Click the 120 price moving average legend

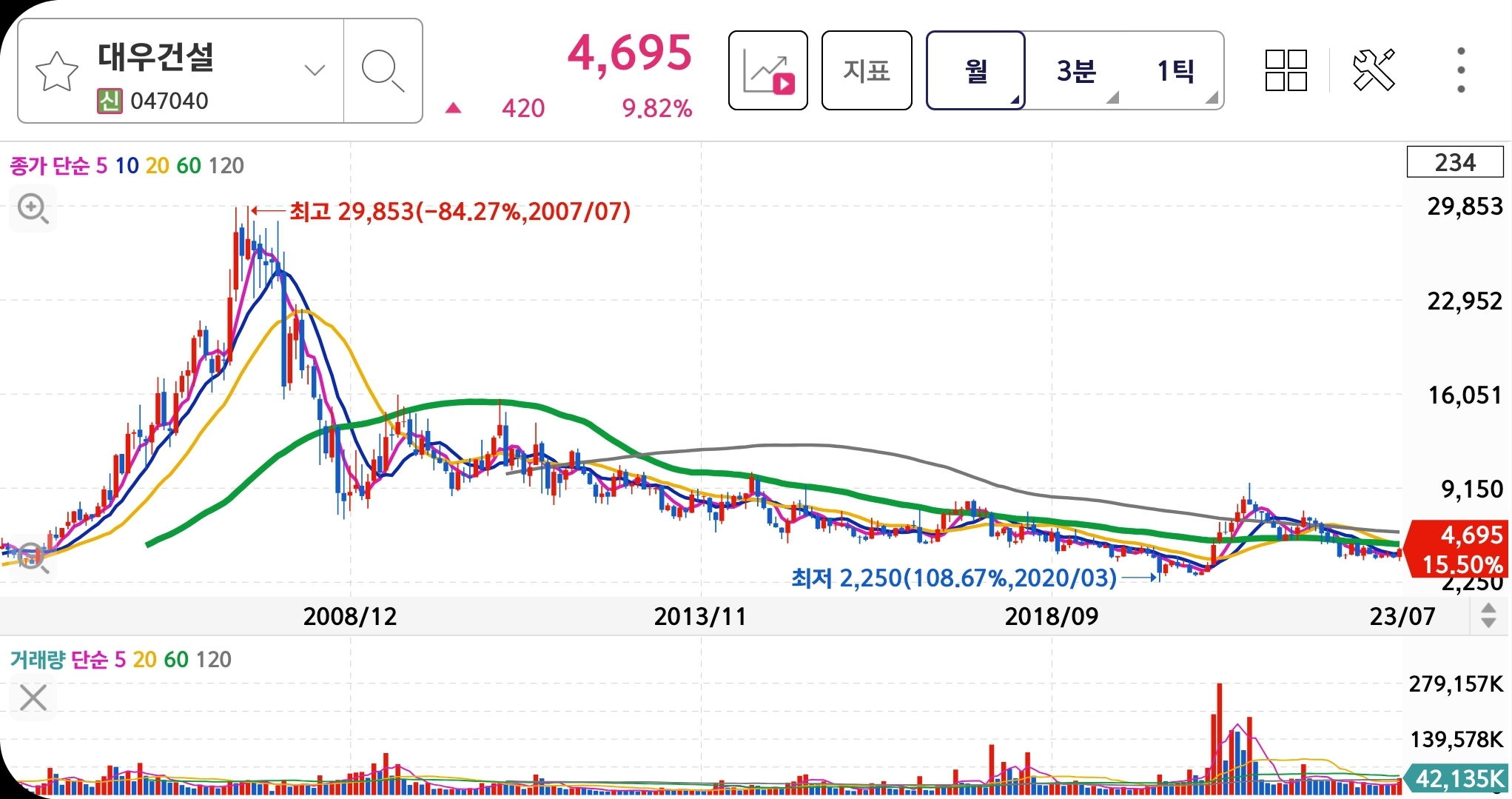coord(226,166)
